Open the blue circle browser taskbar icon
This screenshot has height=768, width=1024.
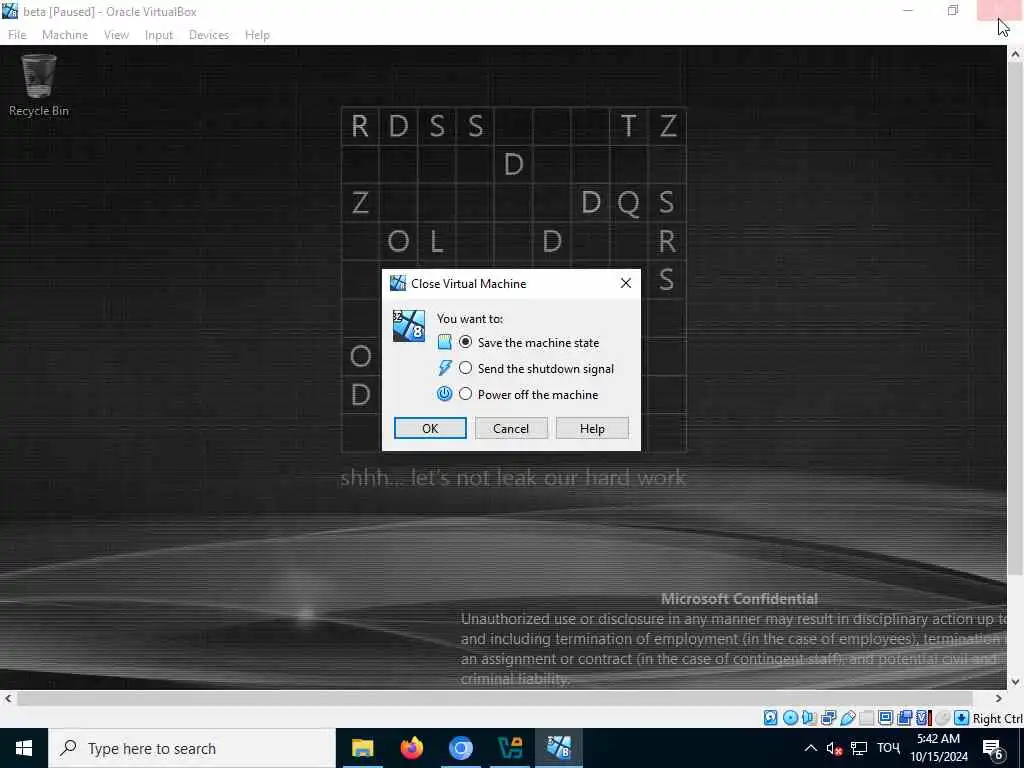(x=460, y=748)
